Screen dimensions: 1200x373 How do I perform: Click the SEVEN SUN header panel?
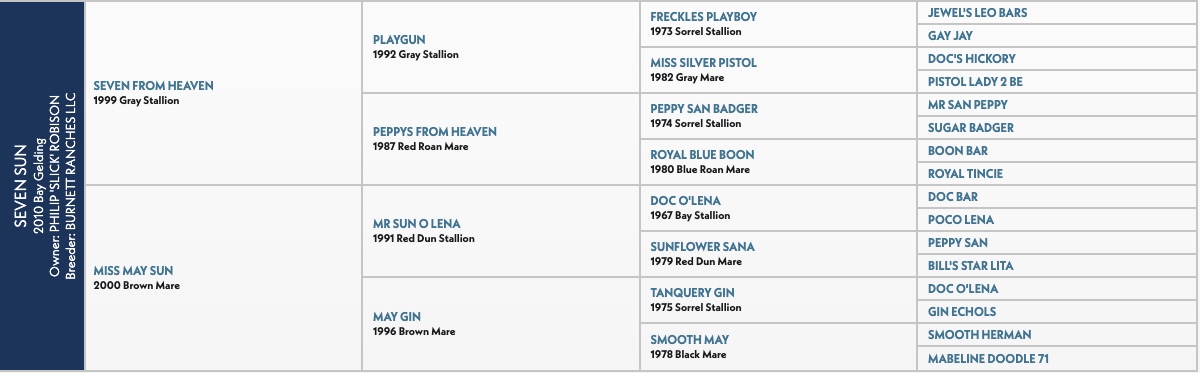(x=43, y=186)
